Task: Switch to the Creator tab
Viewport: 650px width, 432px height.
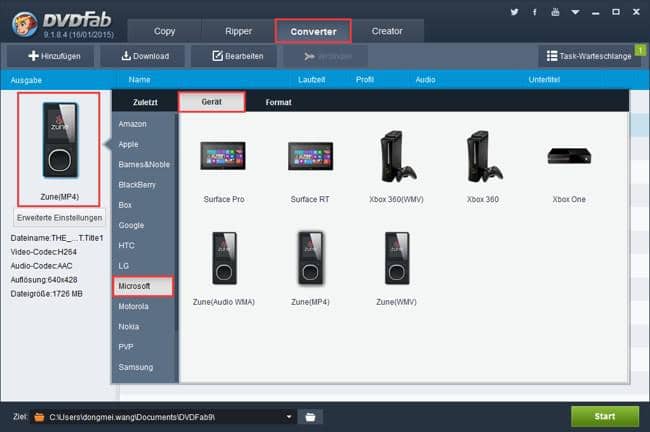Action: click(x=387, y=31)
